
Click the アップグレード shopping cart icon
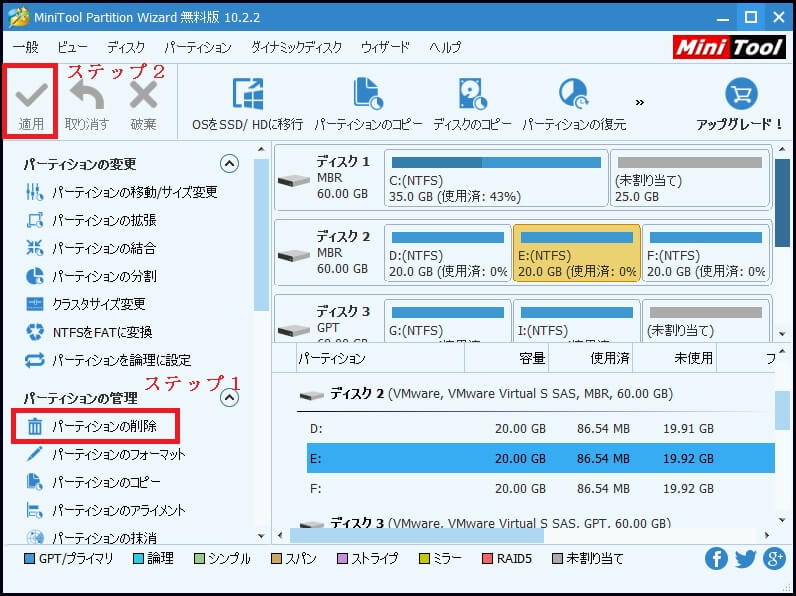tap(739, 95)
